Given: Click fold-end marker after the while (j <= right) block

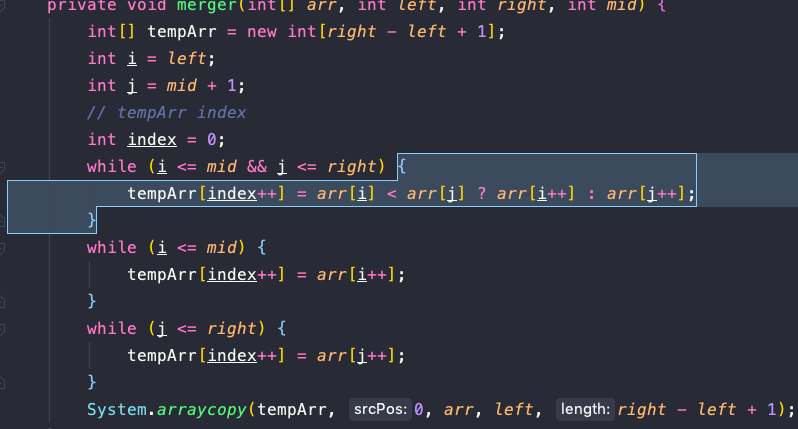Looking at the screenshot, I should coord(2,383).
